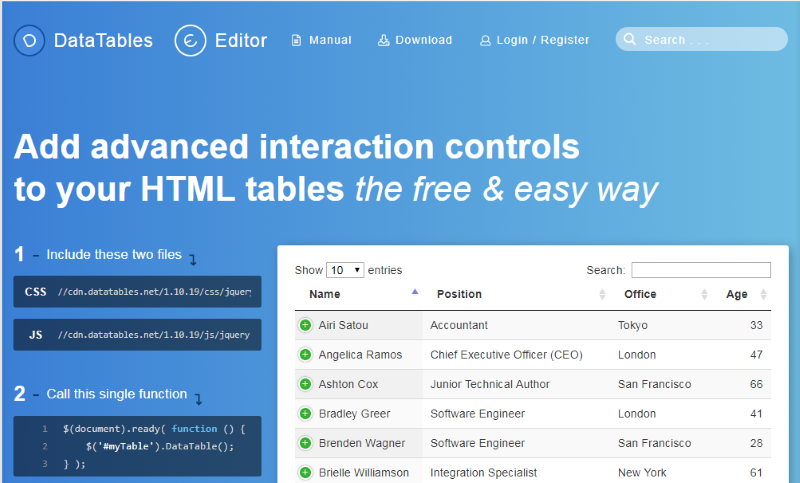Click the New York office cell
Viewport: 800px width, 483px height.
pos(642,473)
